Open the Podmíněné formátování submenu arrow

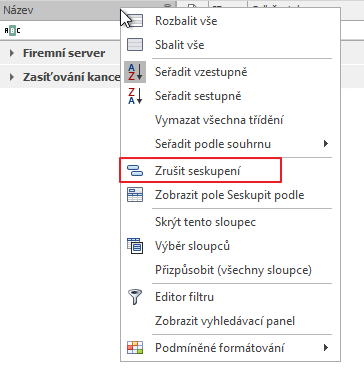326,348
